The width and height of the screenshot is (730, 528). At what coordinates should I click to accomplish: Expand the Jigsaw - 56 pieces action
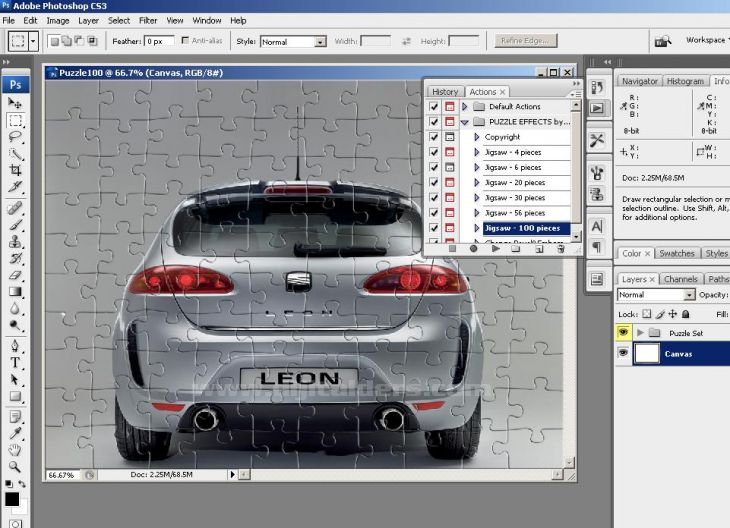point(477,213)
